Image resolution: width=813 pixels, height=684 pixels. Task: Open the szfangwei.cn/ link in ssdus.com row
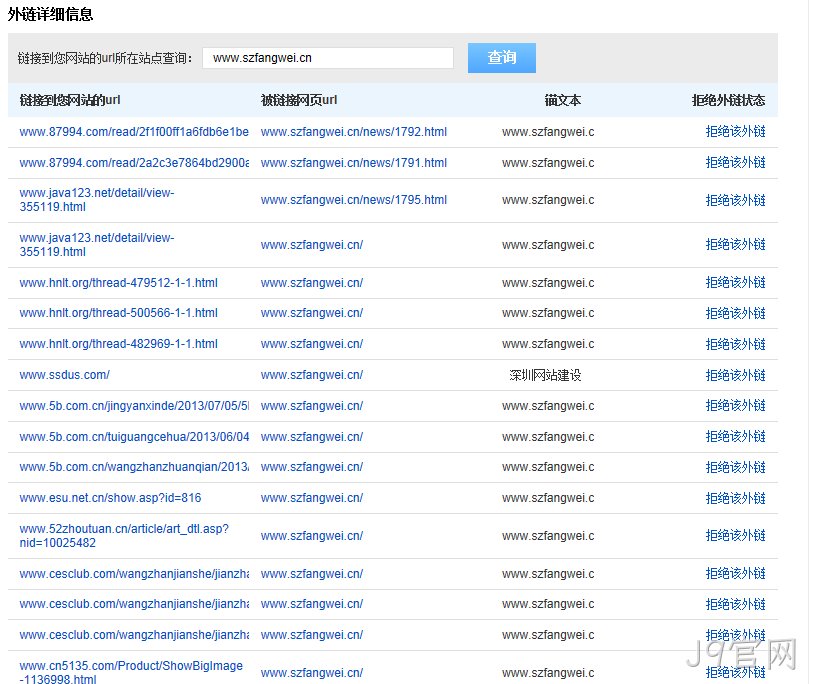(312, 375)
